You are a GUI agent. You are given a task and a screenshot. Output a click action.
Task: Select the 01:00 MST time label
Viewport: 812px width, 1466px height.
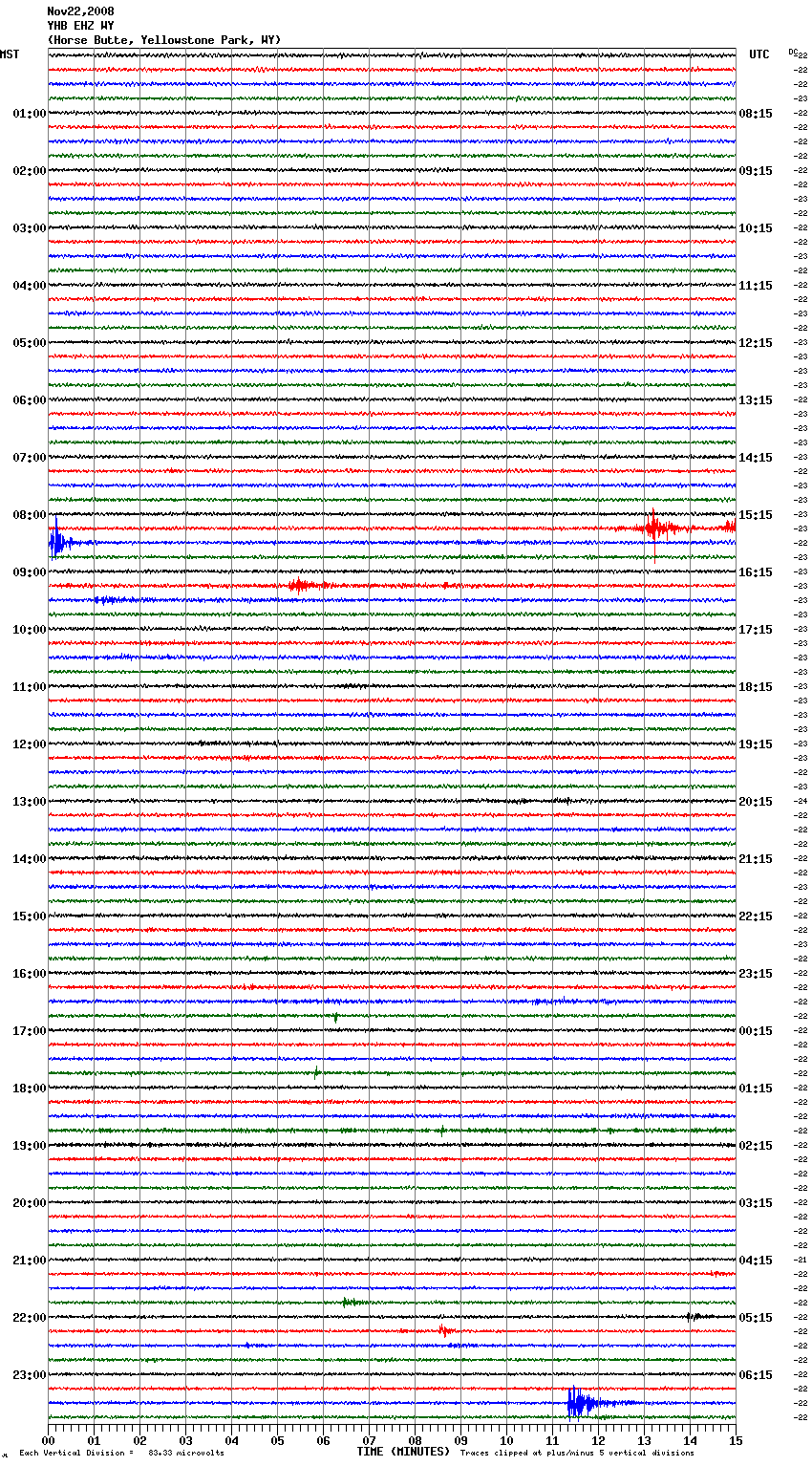30,114
